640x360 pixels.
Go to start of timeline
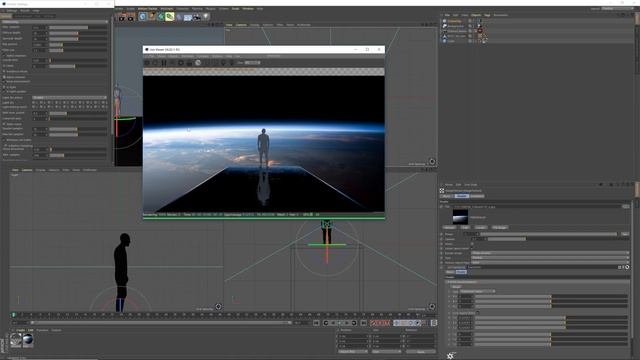(x=316, y=323)
